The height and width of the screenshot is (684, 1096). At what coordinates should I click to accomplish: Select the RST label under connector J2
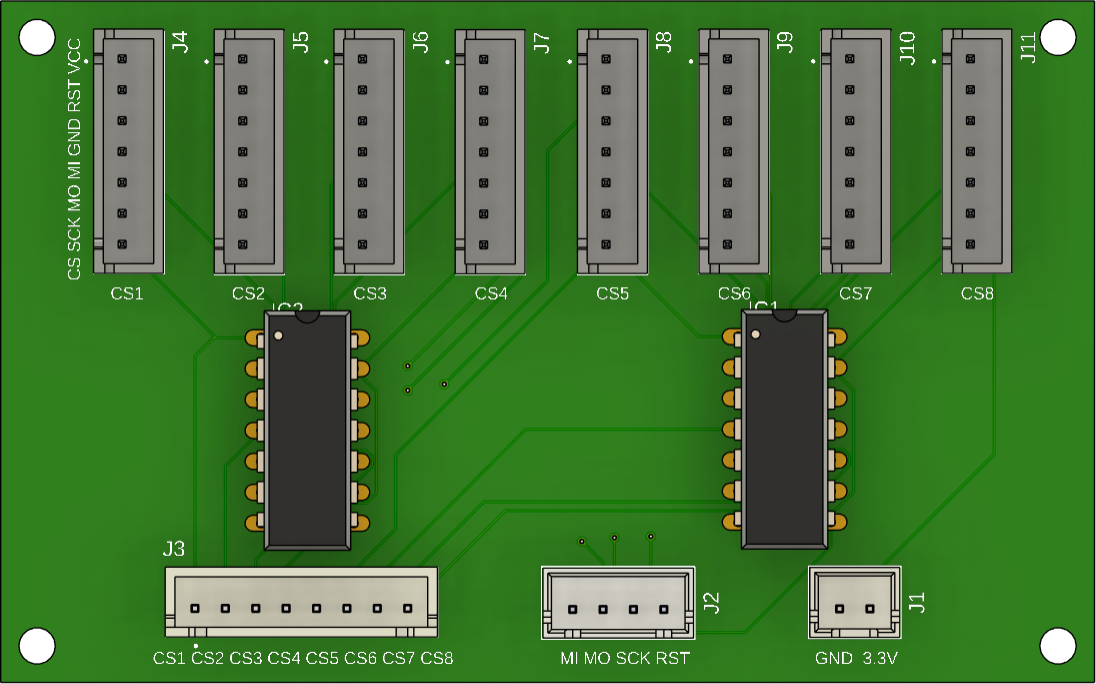pyautogui.click(x=673, y=658)
